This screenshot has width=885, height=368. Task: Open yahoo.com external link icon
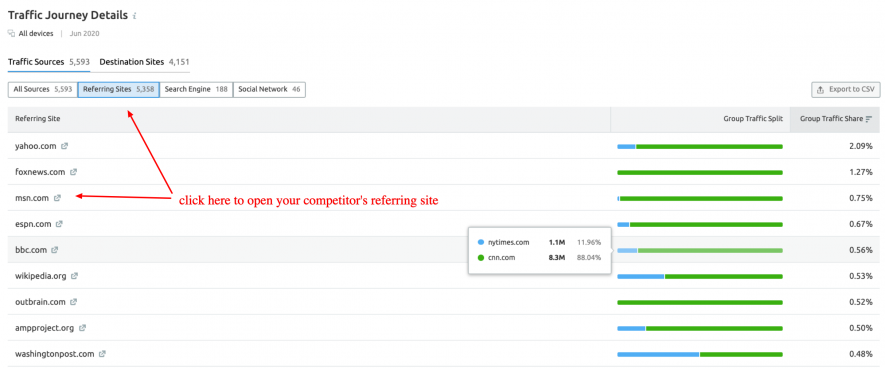click(64, 146)
